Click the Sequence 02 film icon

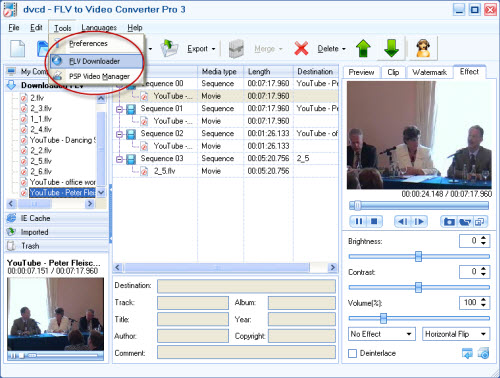[x=131, y=134]
